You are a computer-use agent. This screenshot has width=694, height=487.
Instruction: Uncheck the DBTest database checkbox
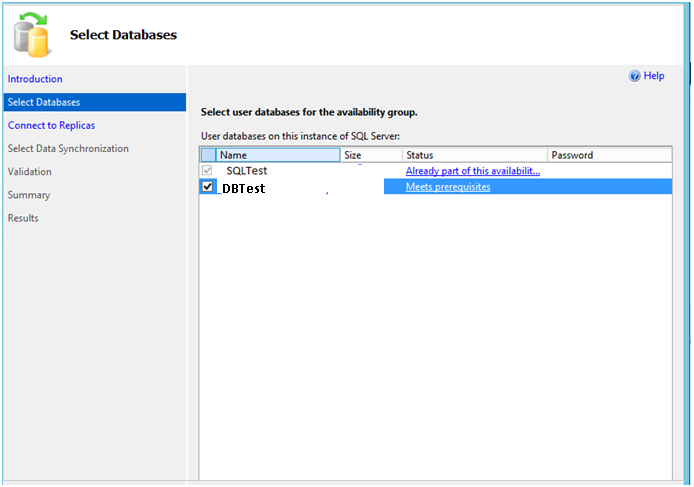click(x=208, y=187)
